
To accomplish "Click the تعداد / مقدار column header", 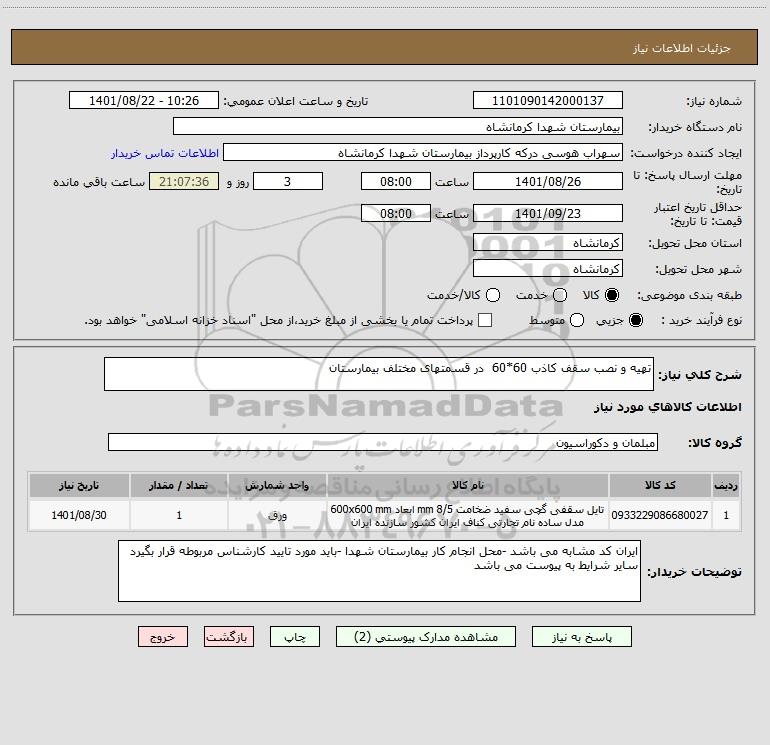I will [179, 485].
